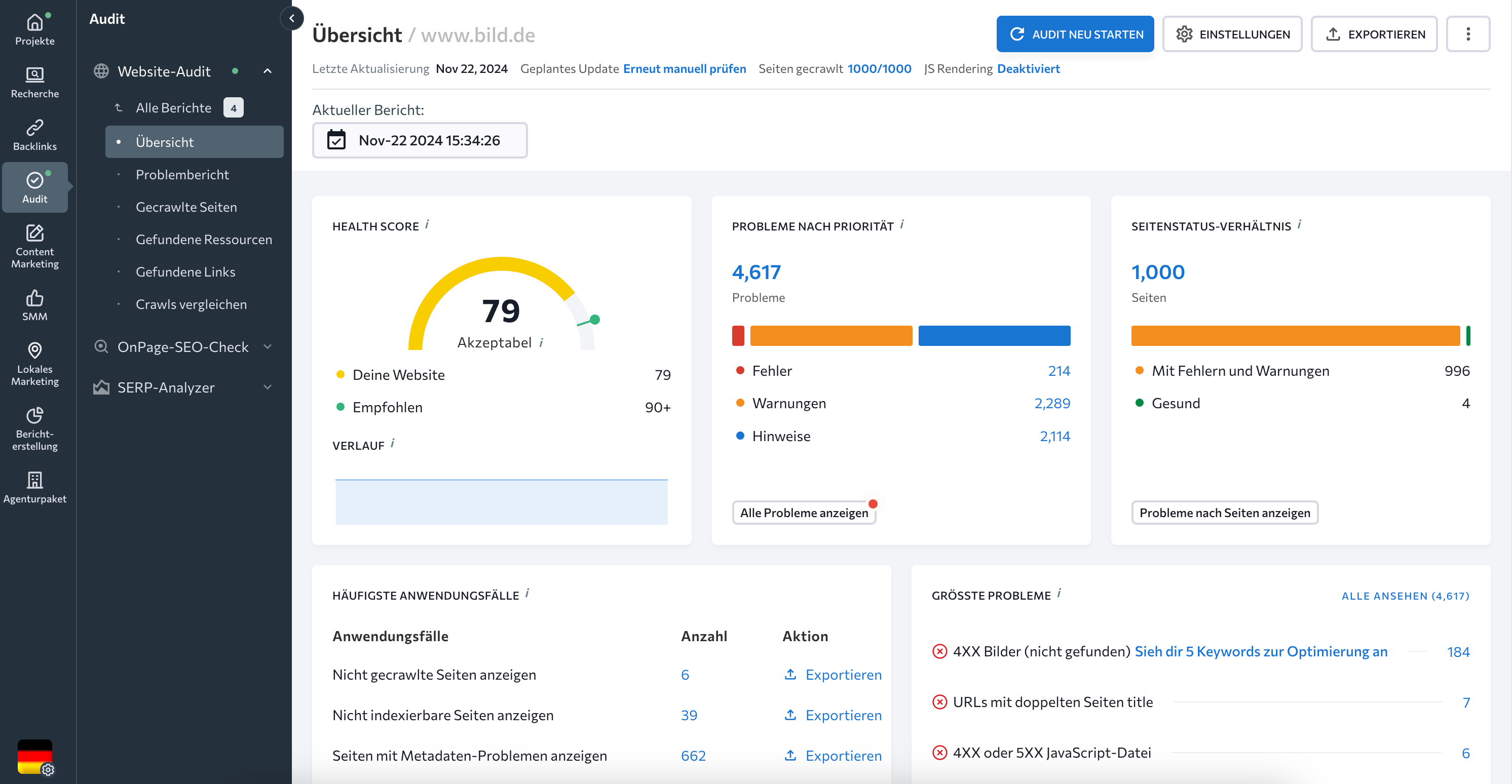The width and height of the screenshot is (1512, 784).
Task: Select Gecrawlte Seiten menu item
Action: [x=186, y=207]
